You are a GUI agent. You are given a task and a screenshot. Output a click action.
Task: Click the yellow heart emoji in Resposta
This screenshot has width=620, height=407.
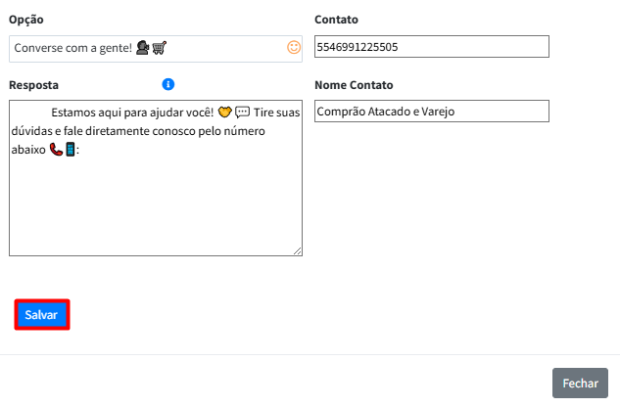pos(225,113)
